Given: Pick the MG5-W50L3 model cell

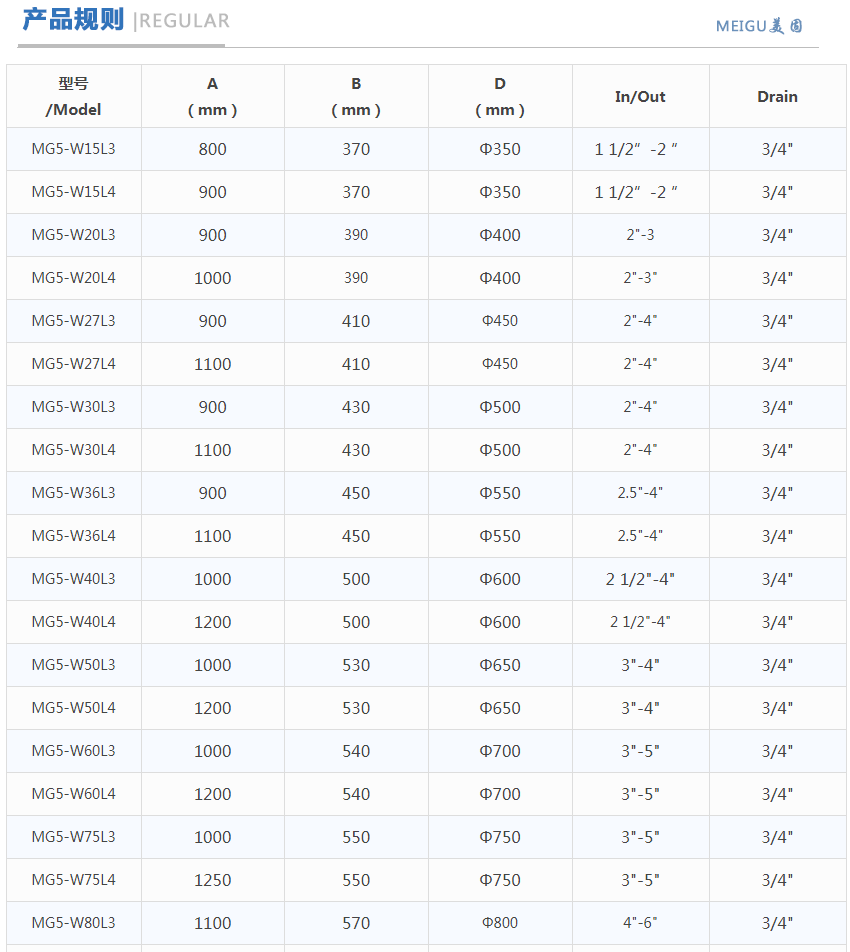Looking at the screenshot, I should [x=74, y=665].
